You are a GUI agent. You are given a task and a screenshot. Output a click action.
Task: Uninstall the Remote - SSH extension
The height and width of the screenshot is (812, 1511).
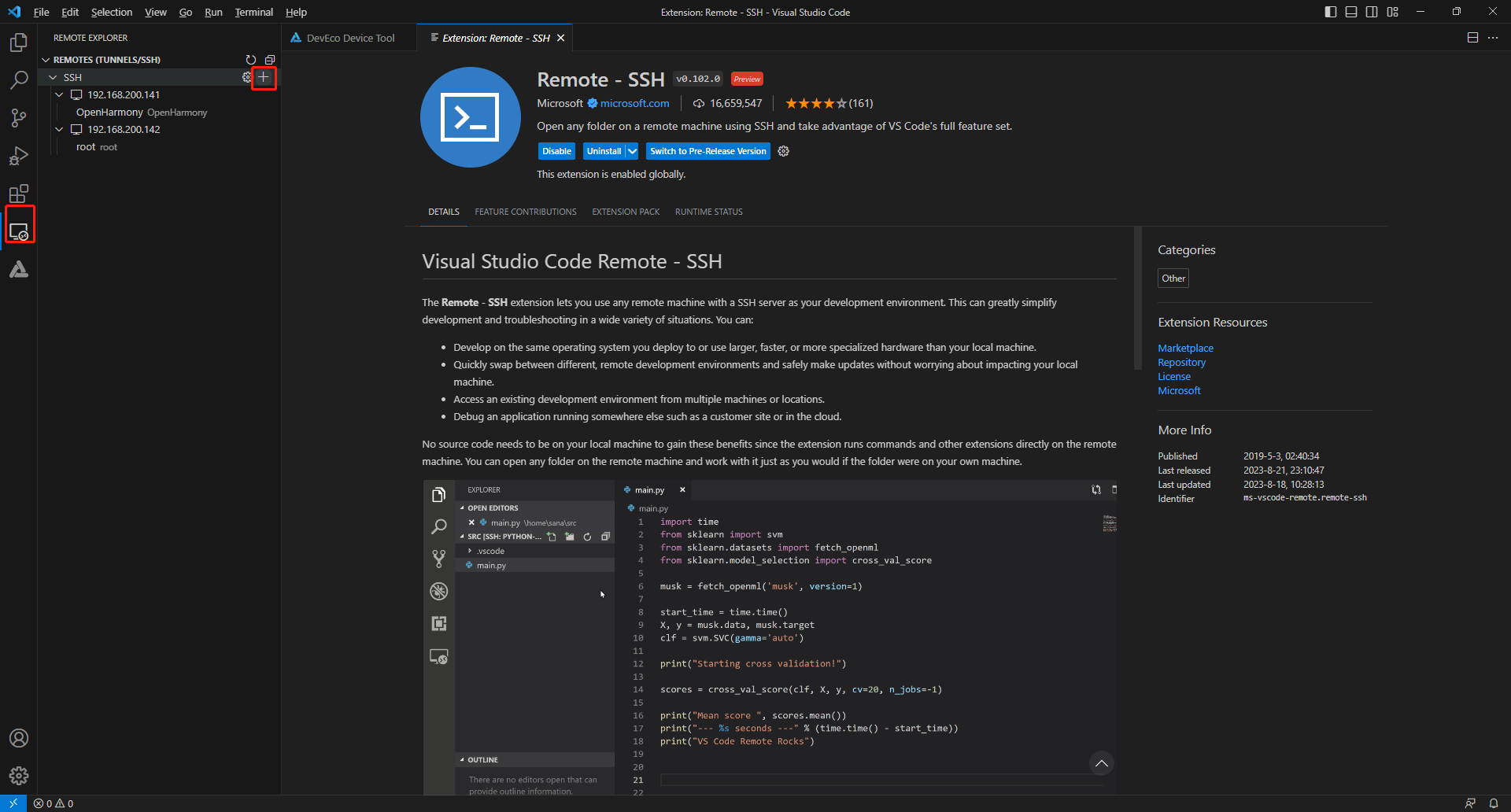(604, 151)
